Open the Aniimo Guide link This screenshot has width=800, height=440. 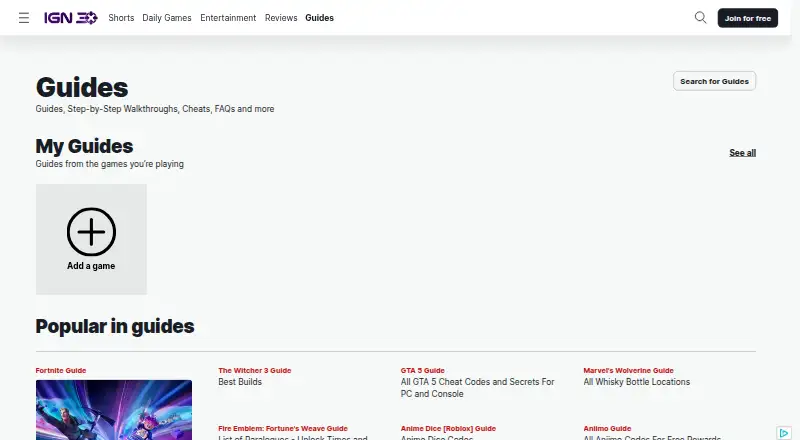(x=607, y=429)
